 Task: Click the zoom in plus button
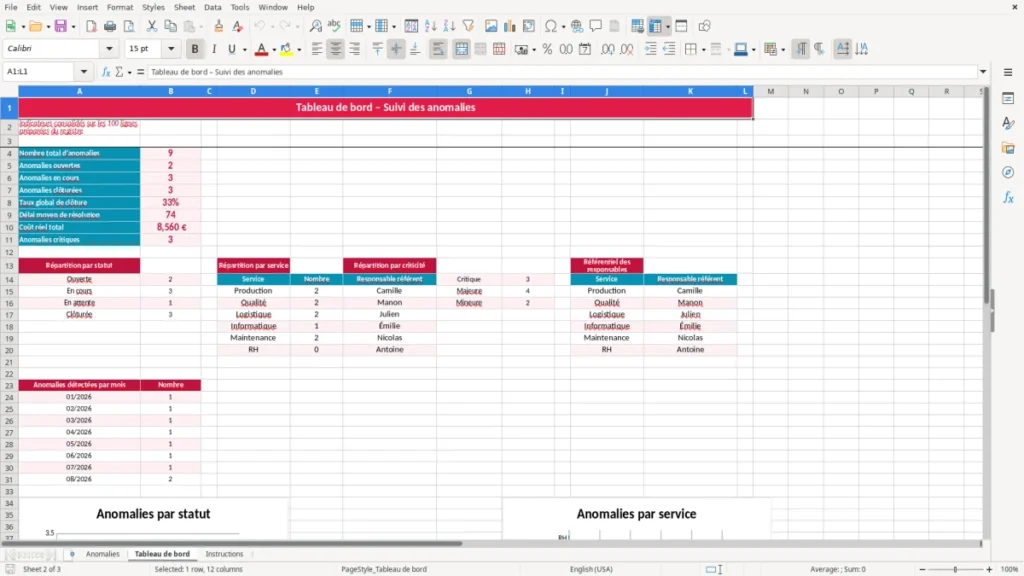pyautogui.click(x=989, y=569)
